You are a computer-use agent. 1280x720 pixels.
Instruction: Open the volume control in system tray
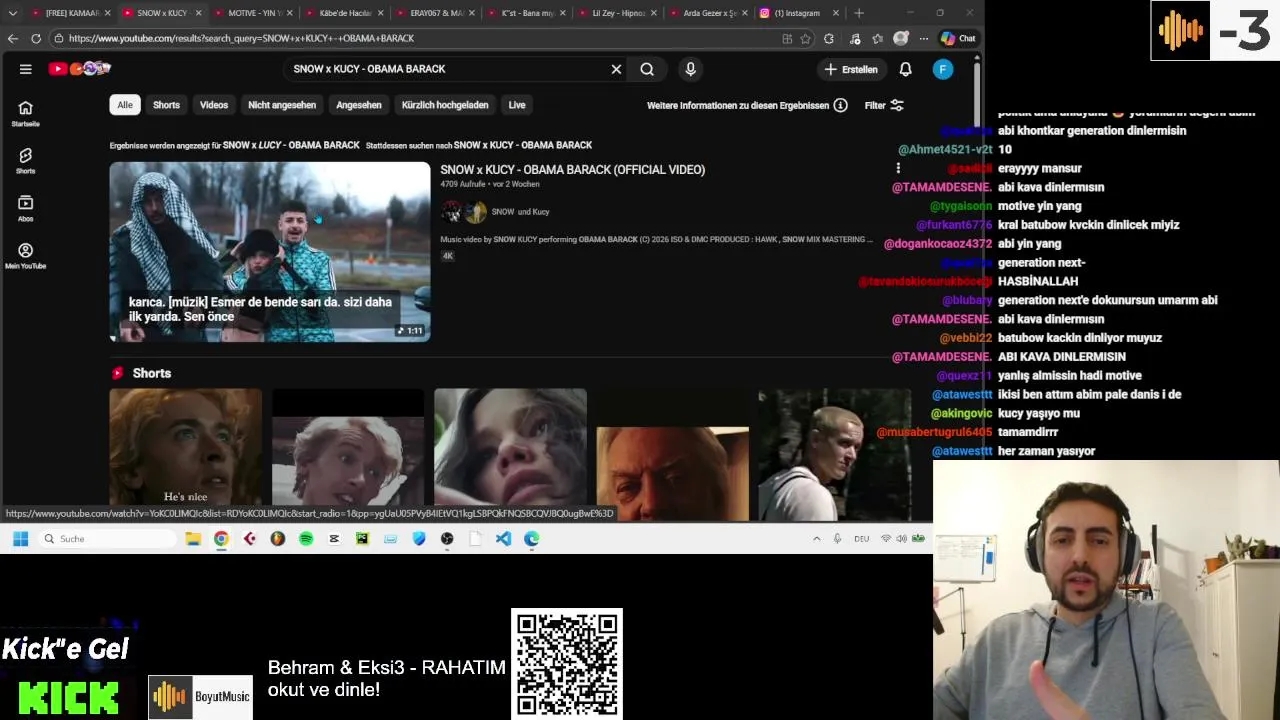click(901, 539)
